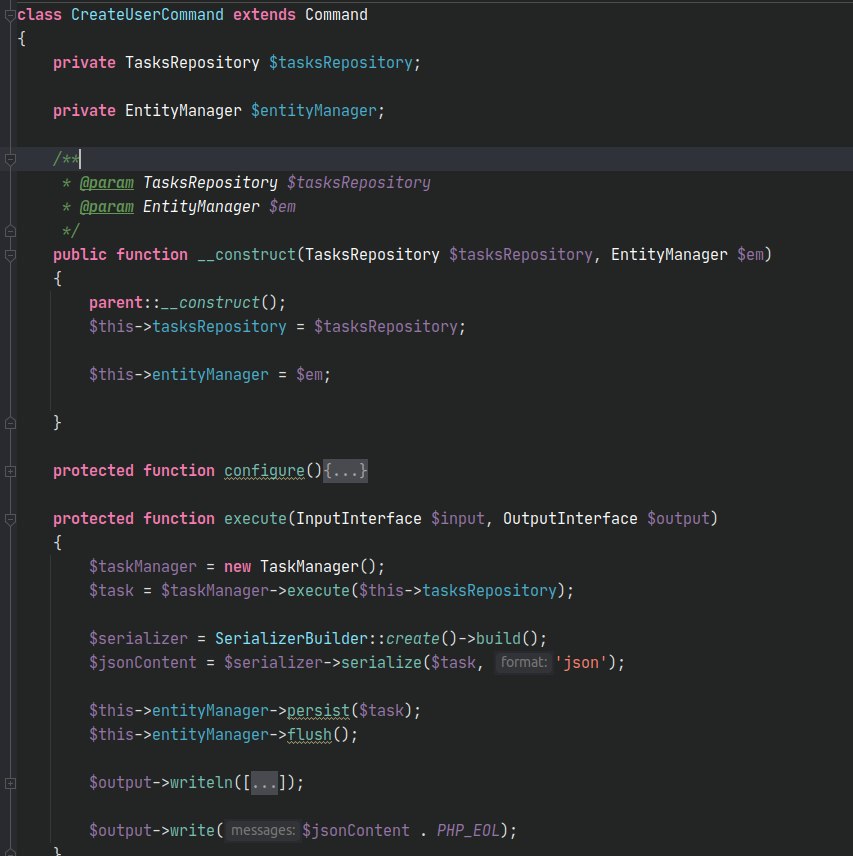Click the OutputInterface type hint
Screen dimensions: 853x856
pyautogui.click(x=570, y=519)
